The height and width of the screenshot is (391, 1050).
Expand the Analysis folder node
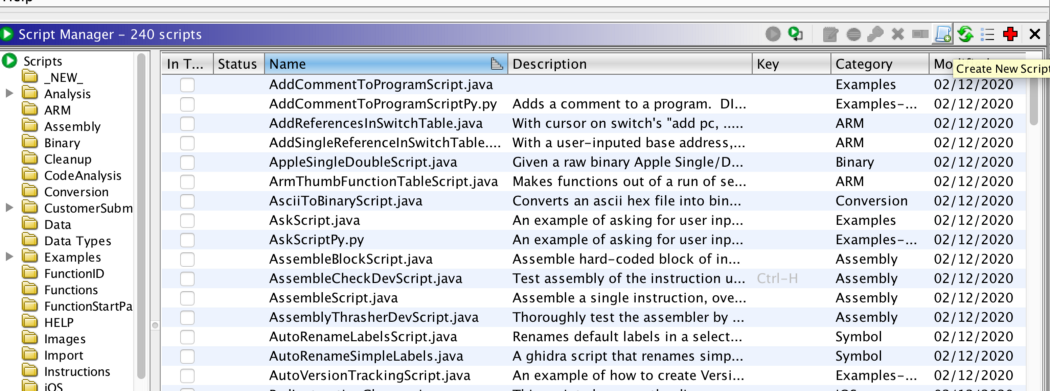point(9,94)
